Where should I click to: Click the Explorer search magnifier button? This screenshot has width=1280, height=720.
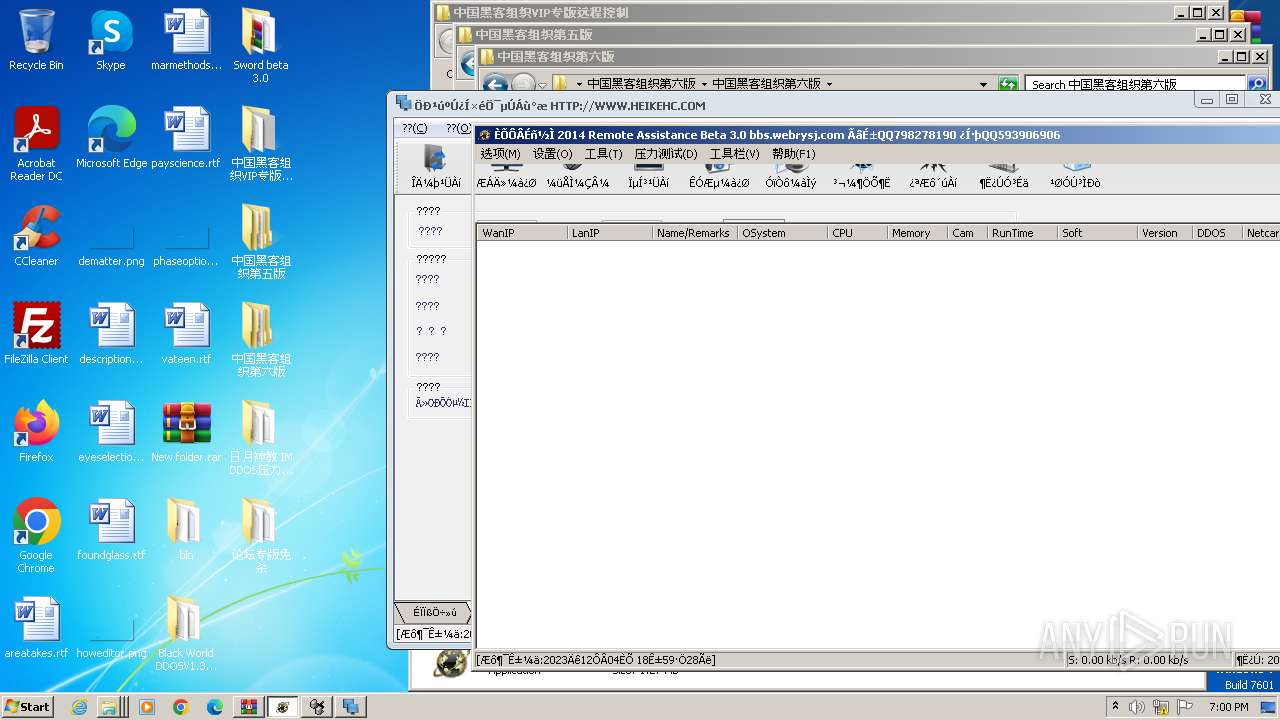click(1257, 84)
